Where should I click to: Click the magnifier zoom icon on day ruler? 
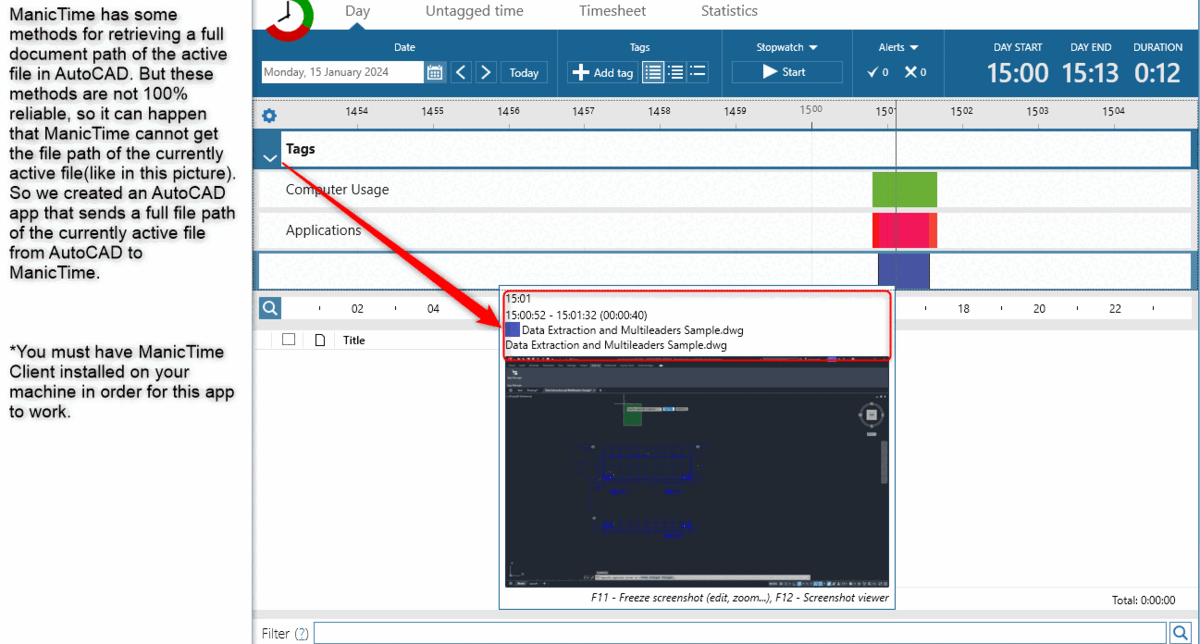pos(269,308)
